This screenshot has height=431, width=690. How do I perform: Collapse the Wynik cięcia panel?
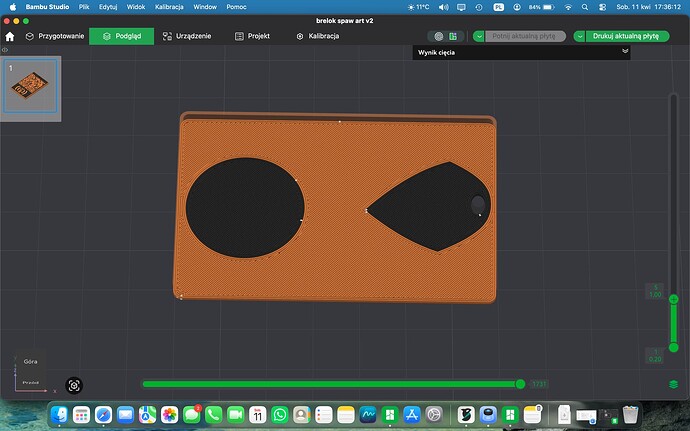[625, 52]
